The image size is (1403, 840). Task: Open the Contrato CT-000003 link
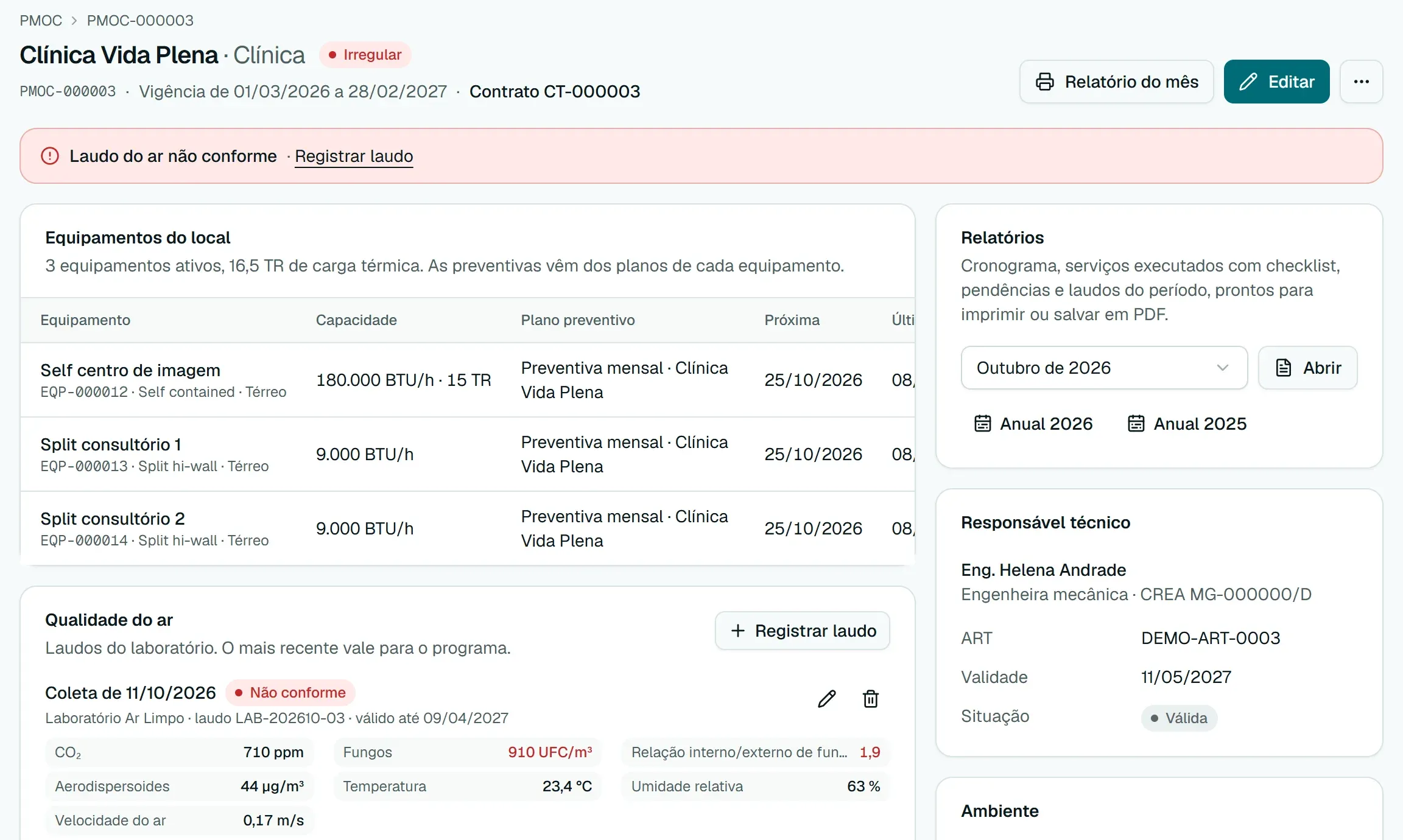pos(555,91)
